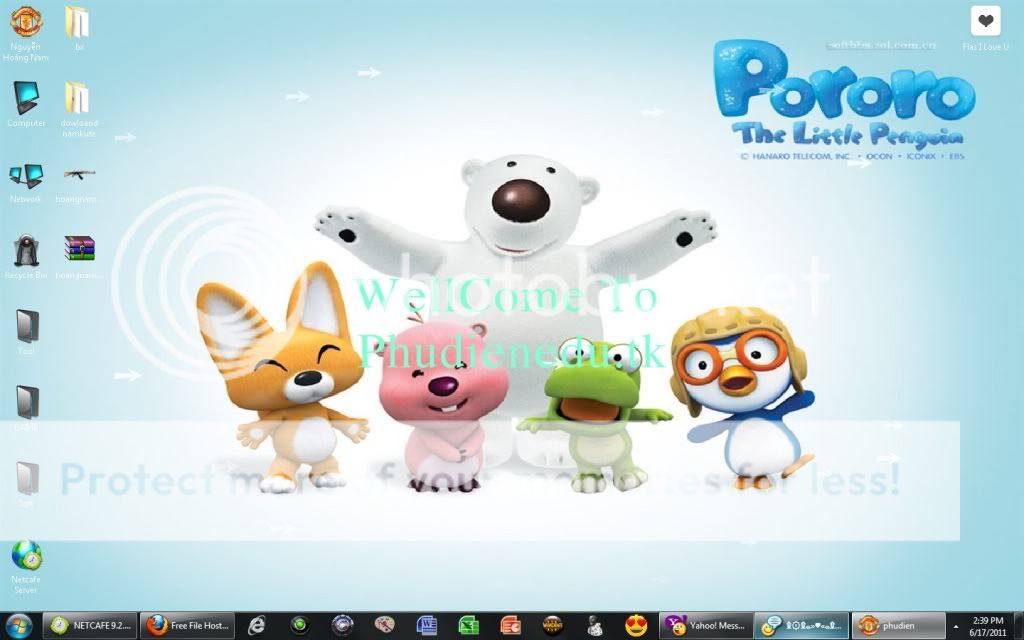Open the Tool folder on the desktop
Viewport: 1024px width, 640px height.
point(26,328)
